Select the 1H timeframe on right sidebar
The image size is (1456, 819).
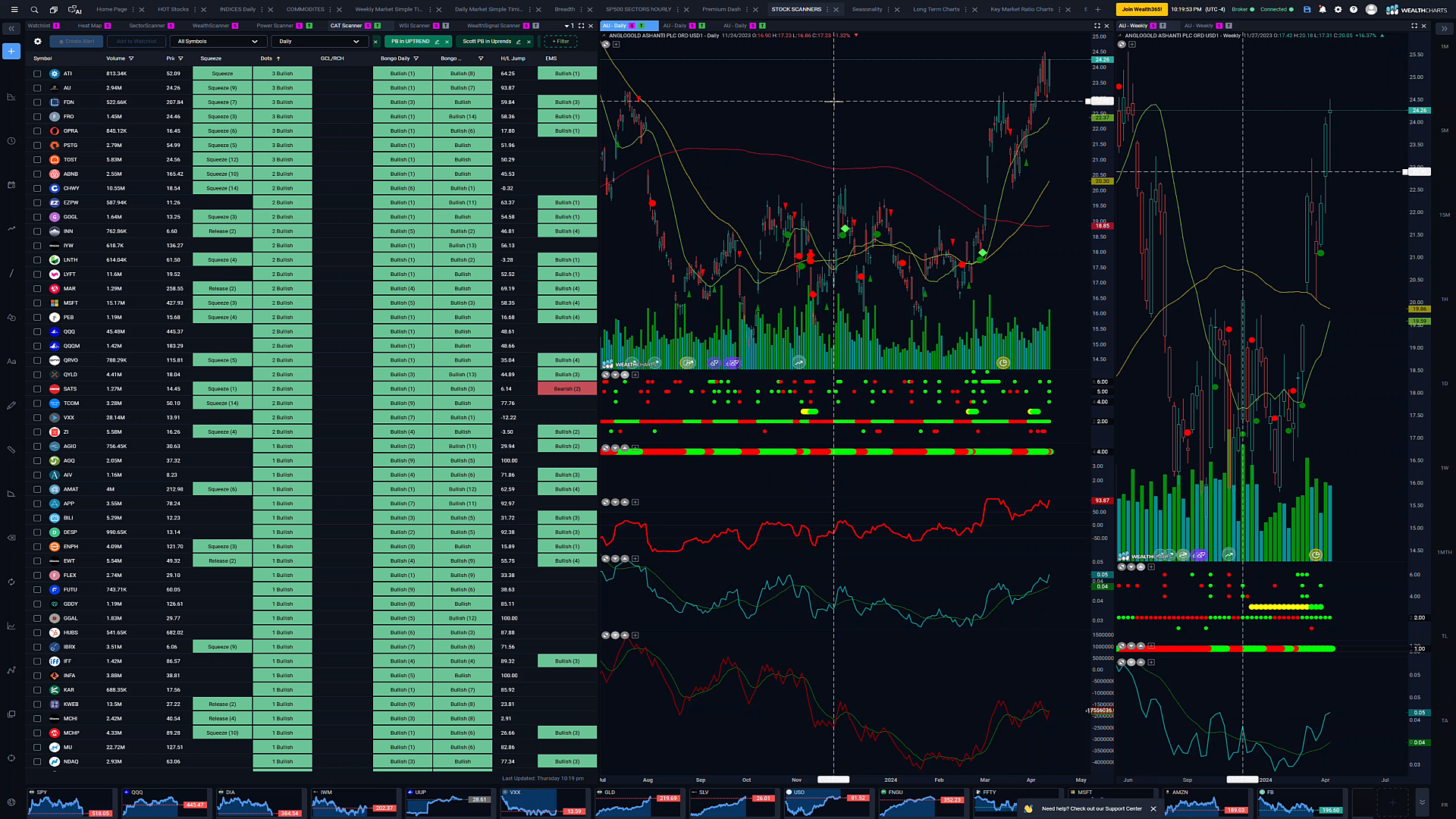point(1444,300)
